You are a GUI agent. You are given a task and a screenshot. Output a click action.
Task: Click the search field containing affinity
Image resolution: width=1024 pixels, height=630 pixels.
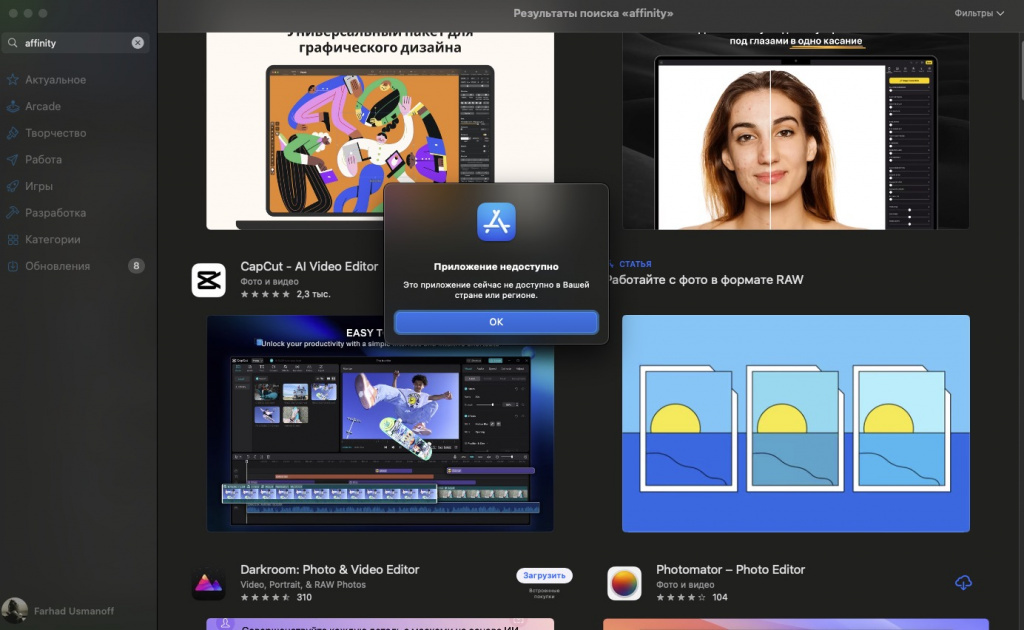(x=75, y=42)
